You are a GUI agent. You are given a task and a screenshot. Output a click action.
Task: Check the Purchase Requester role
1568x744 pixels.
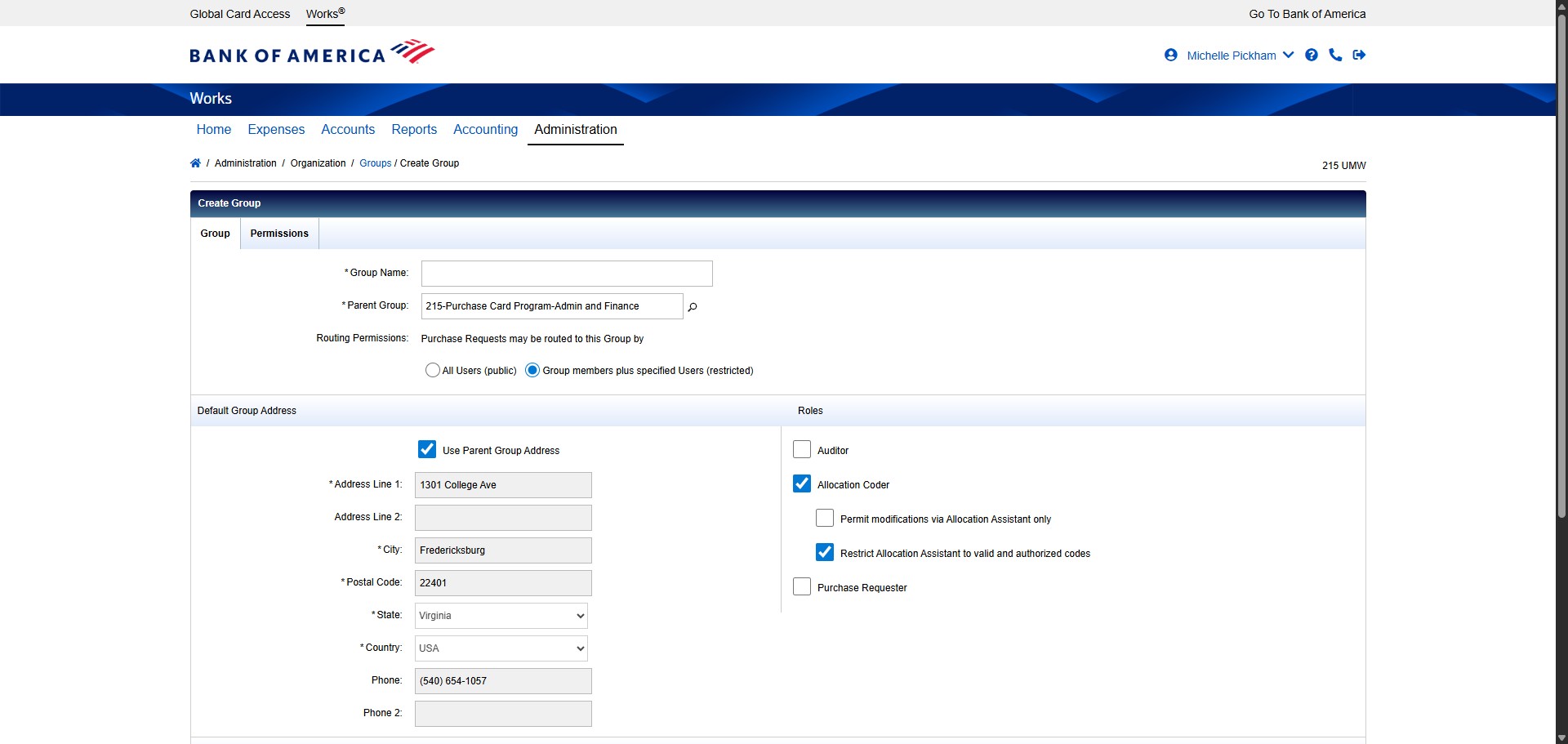point(802,586)
